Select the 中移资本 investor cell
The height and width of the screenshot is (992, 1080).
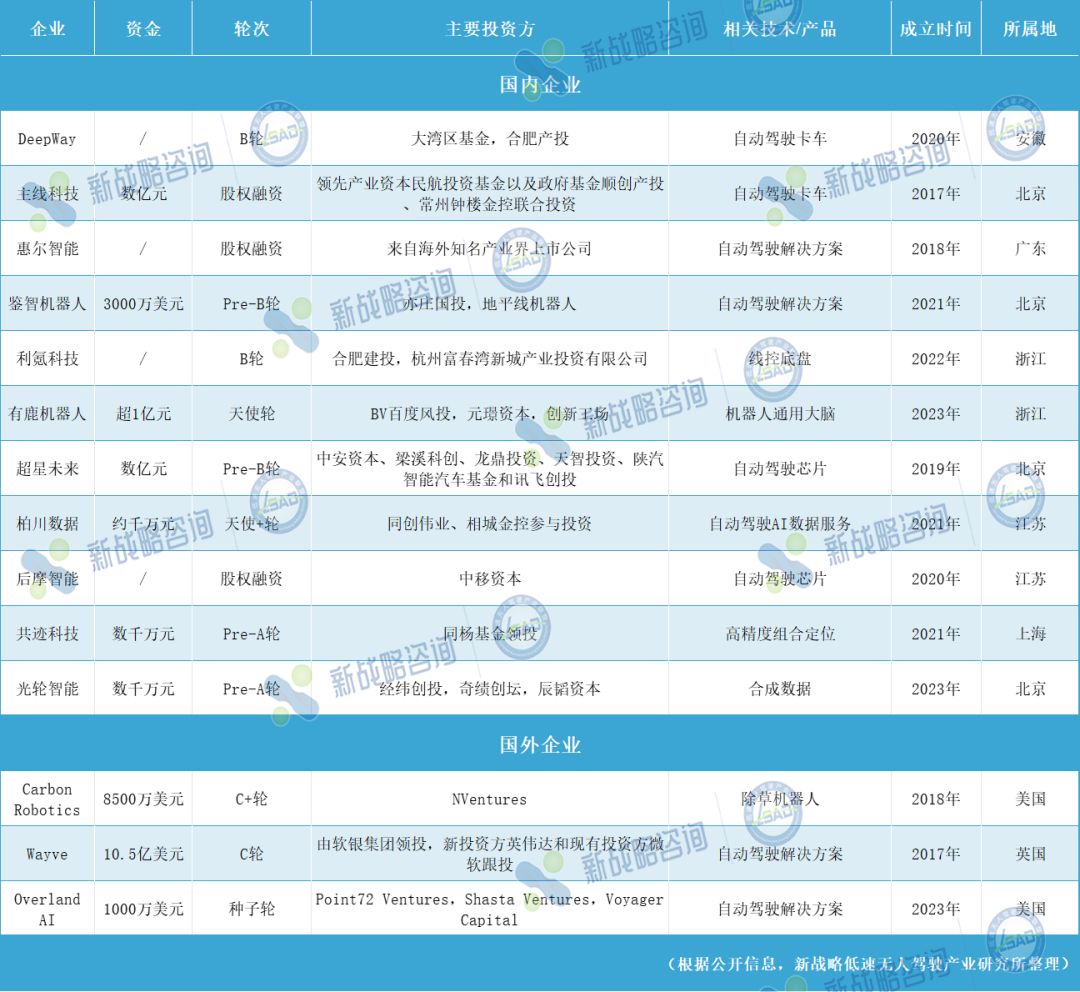(x=490, y=579)
